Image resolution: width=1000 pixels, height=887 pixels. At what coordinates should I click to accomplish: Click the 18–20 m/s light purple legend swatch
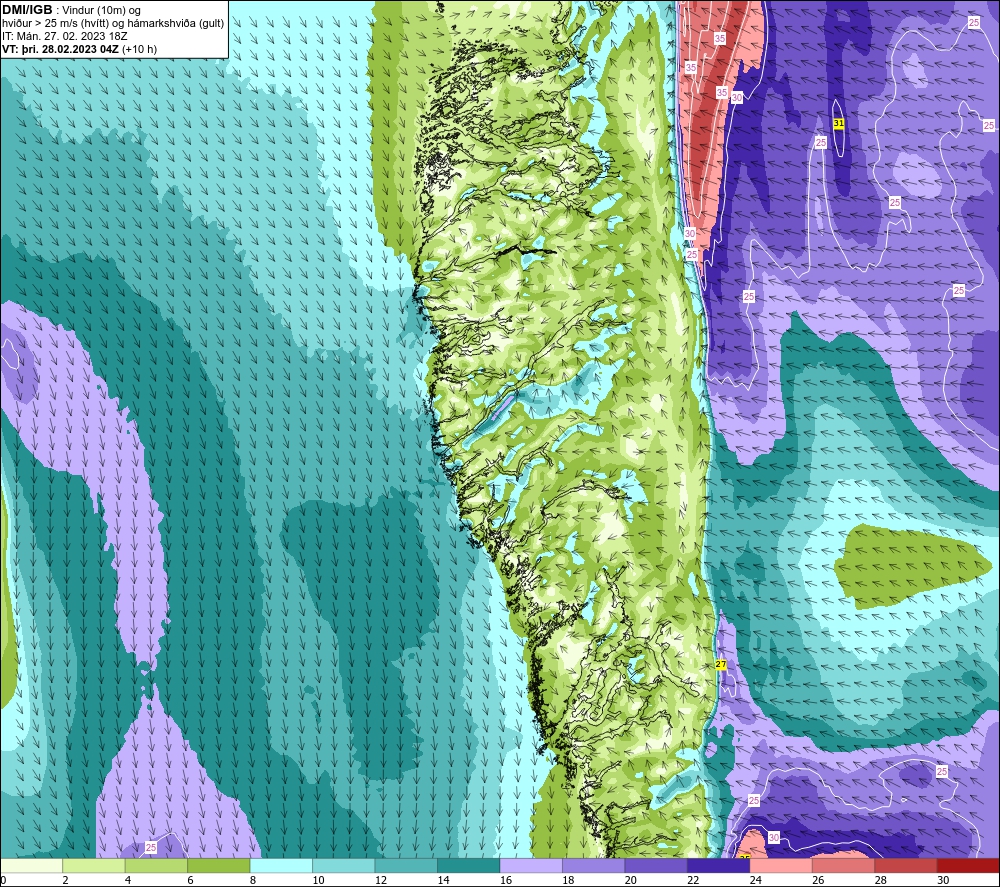tap(594, 866)
